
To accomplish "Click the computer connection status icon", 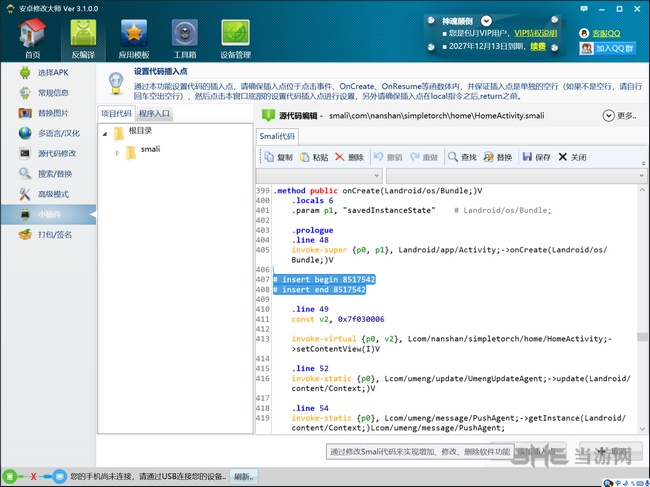I will (x=60, y=477).
